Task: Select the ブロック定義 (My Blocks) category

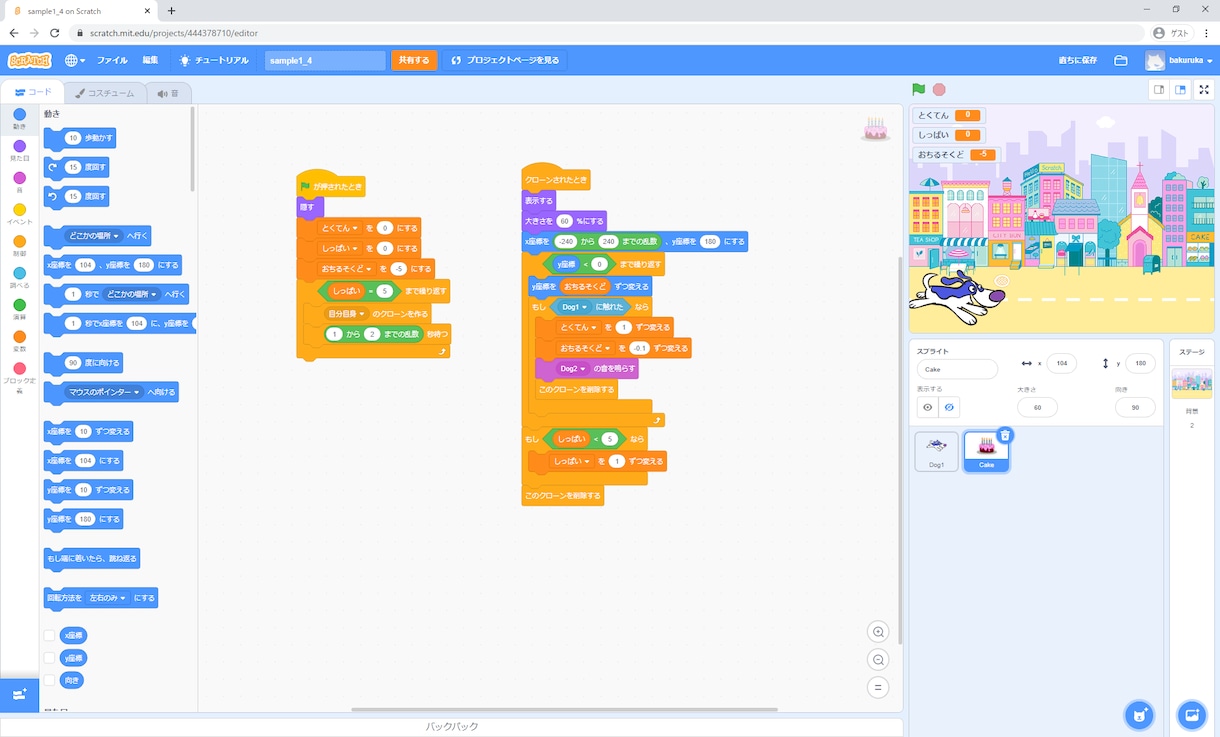Action: click(x=20, y=378)
